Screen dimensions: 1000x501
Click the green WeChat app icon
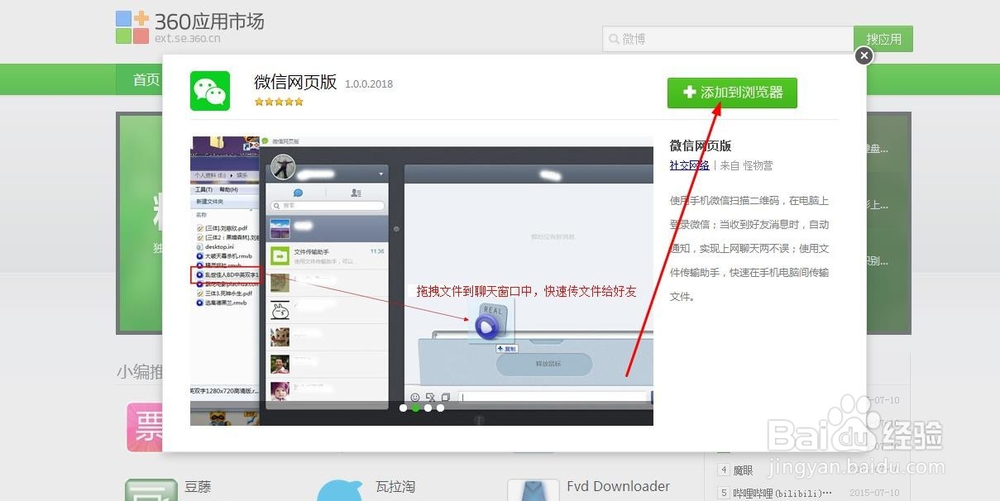point(210,91)
